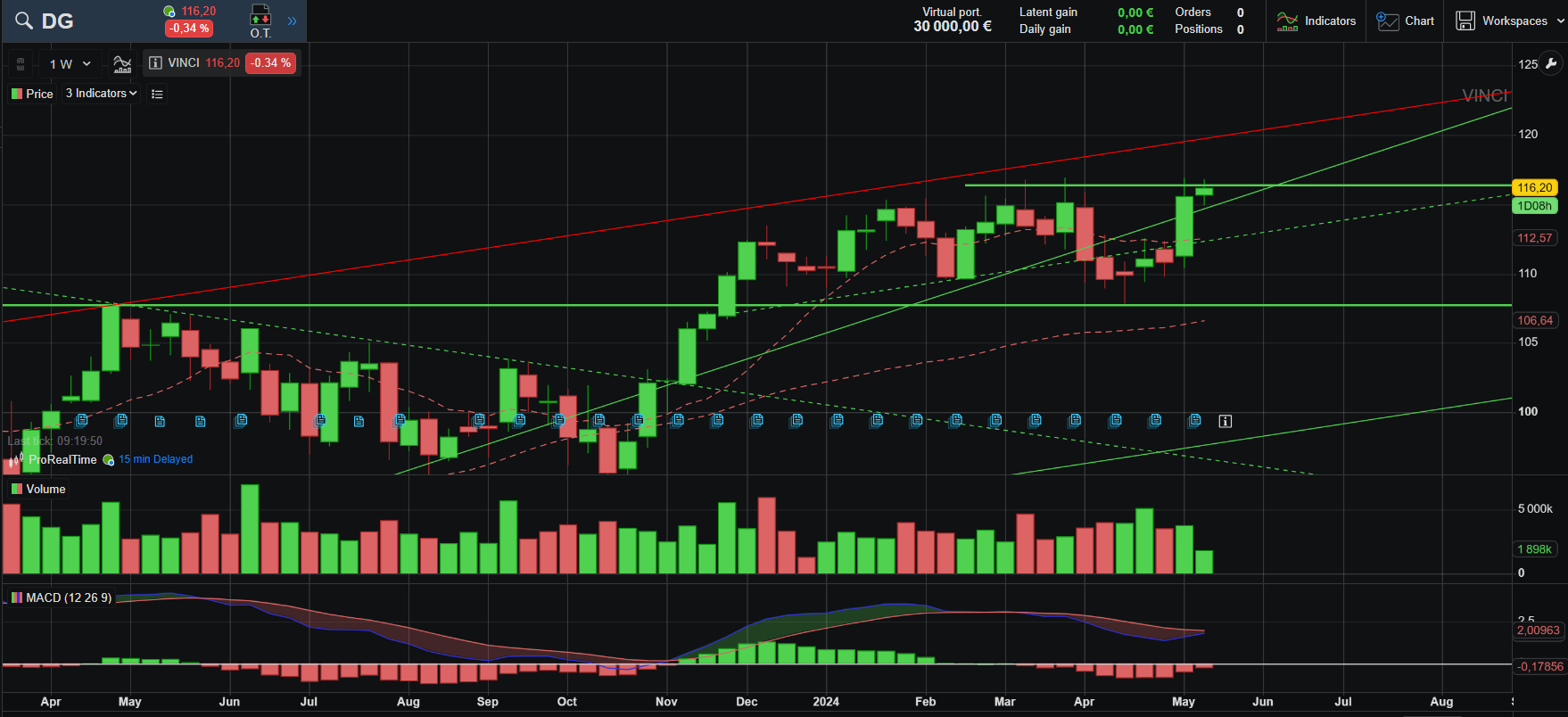Click the info marker icon near May
Viewport: 1568px width, 717px height.
pyautogui.click(x=1226, y=421)
